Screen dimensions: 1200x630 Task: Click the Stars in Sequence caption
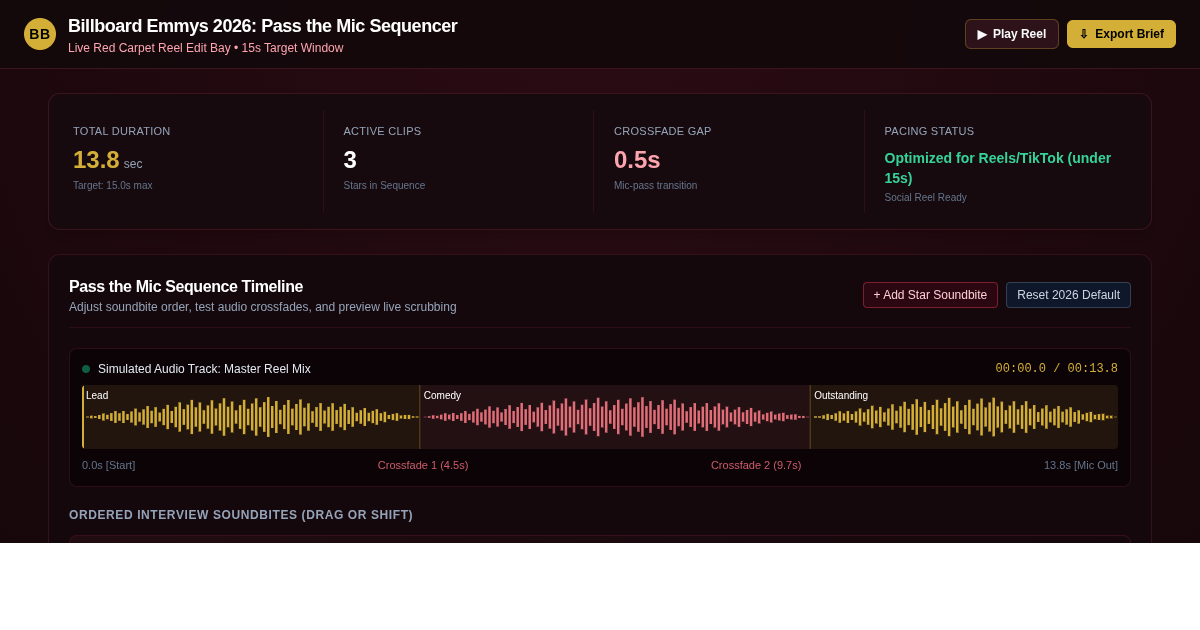[384, 186]
